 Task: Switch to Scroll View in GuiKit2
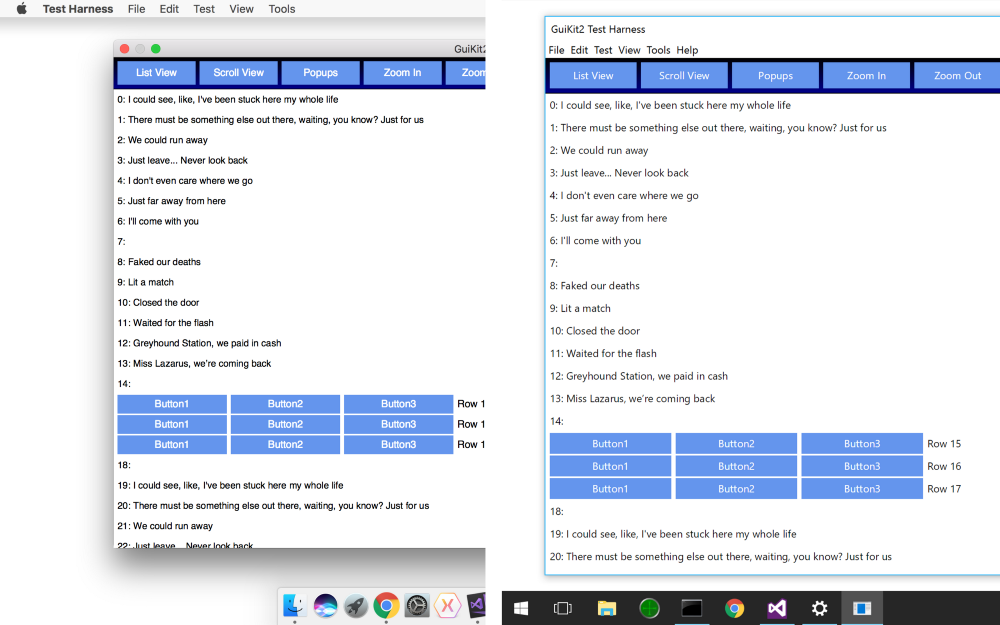[684, 75]
